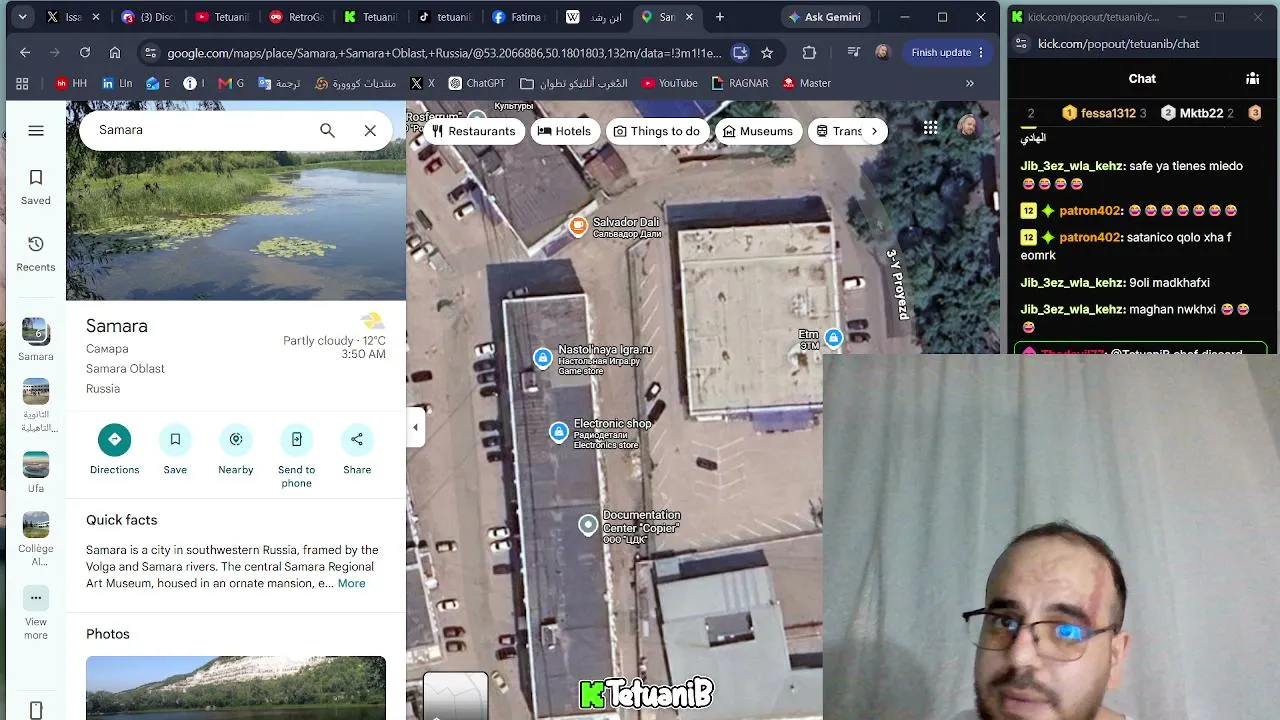Show the hidden bookmarks overflow chevron
Viewport: 1280px width, 720px height.
coord(969,83)
